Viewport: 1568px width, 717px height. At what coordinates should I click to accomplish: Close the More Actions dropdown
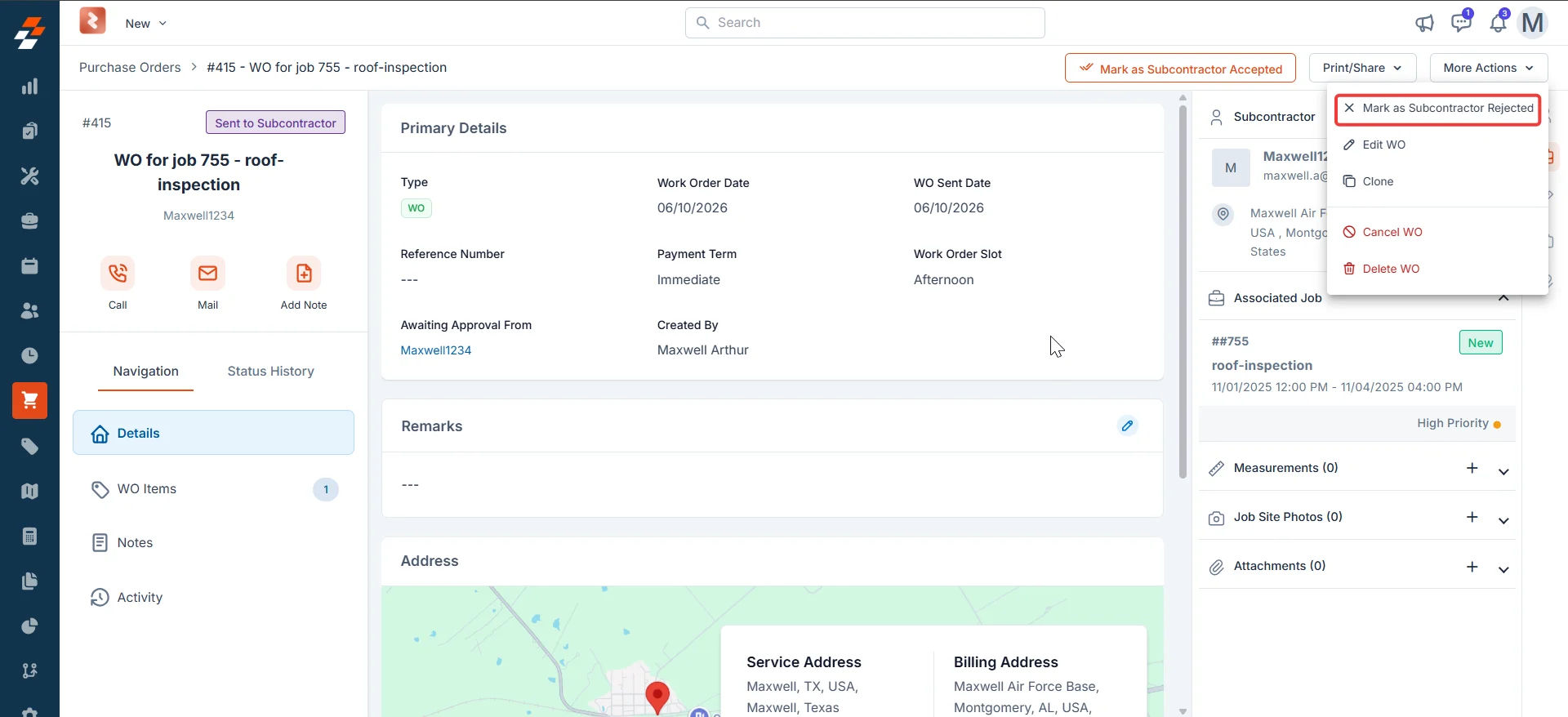point(1489,68)
